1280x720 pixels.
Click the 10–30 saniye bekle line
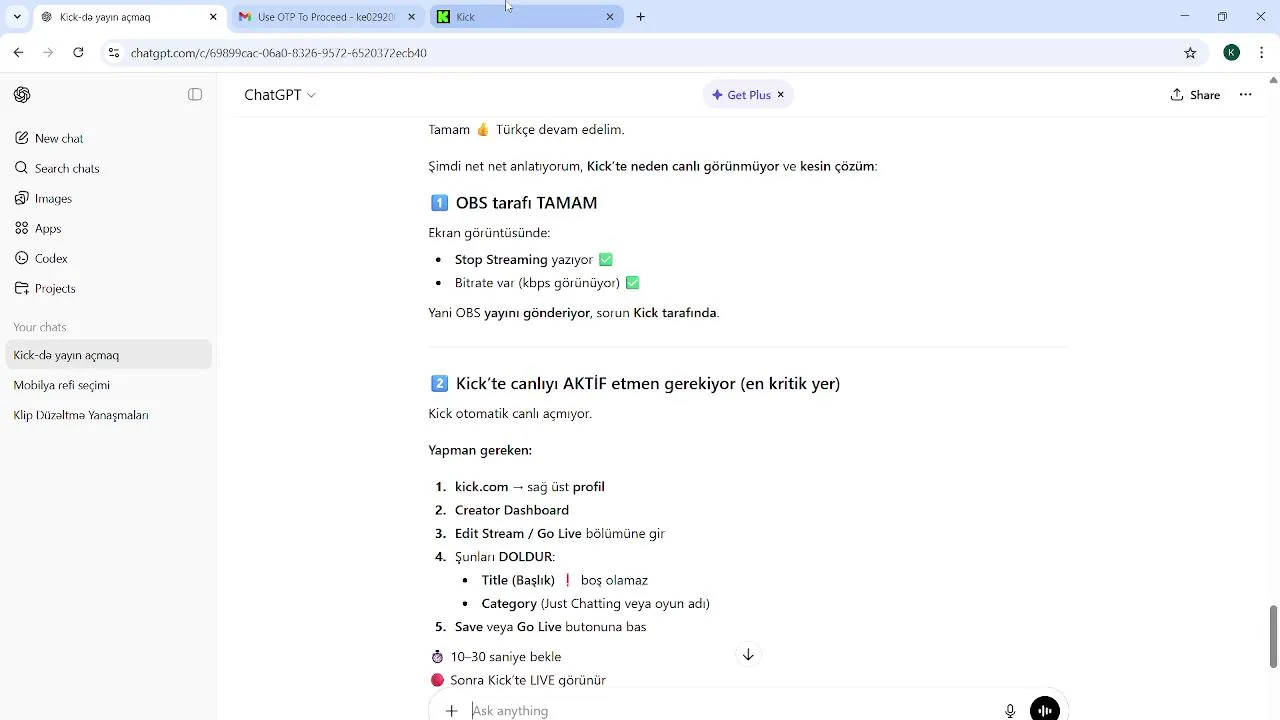point(506,657)
